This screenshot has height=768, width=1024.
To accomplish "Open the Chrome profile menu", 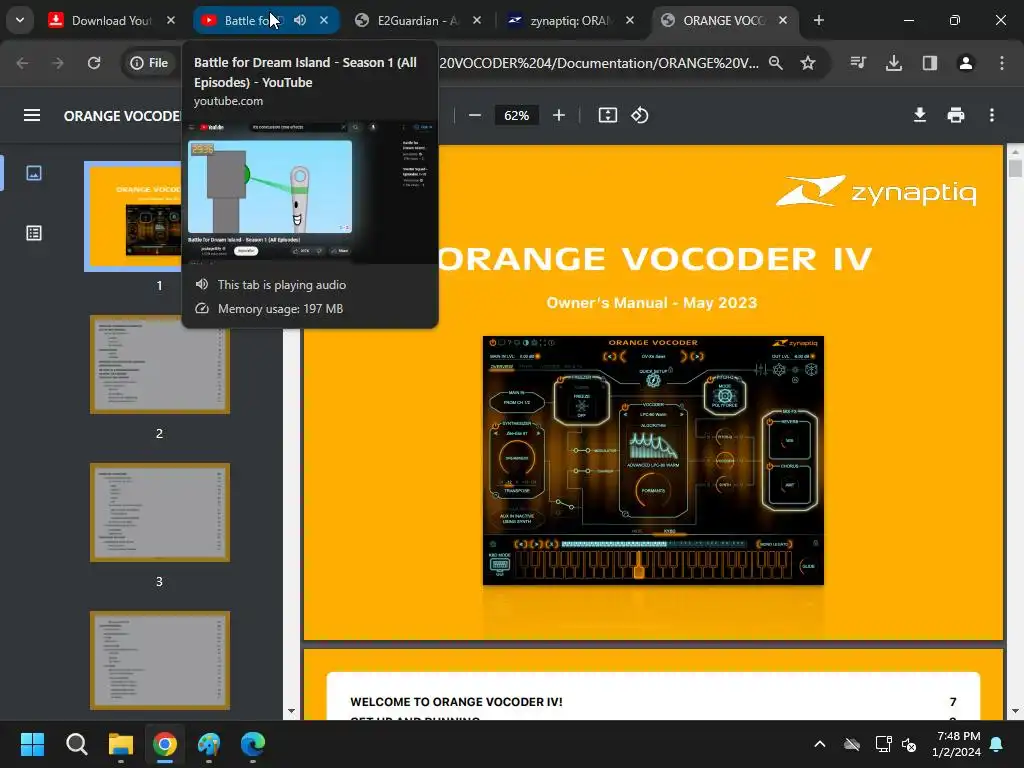I will 966,63.
